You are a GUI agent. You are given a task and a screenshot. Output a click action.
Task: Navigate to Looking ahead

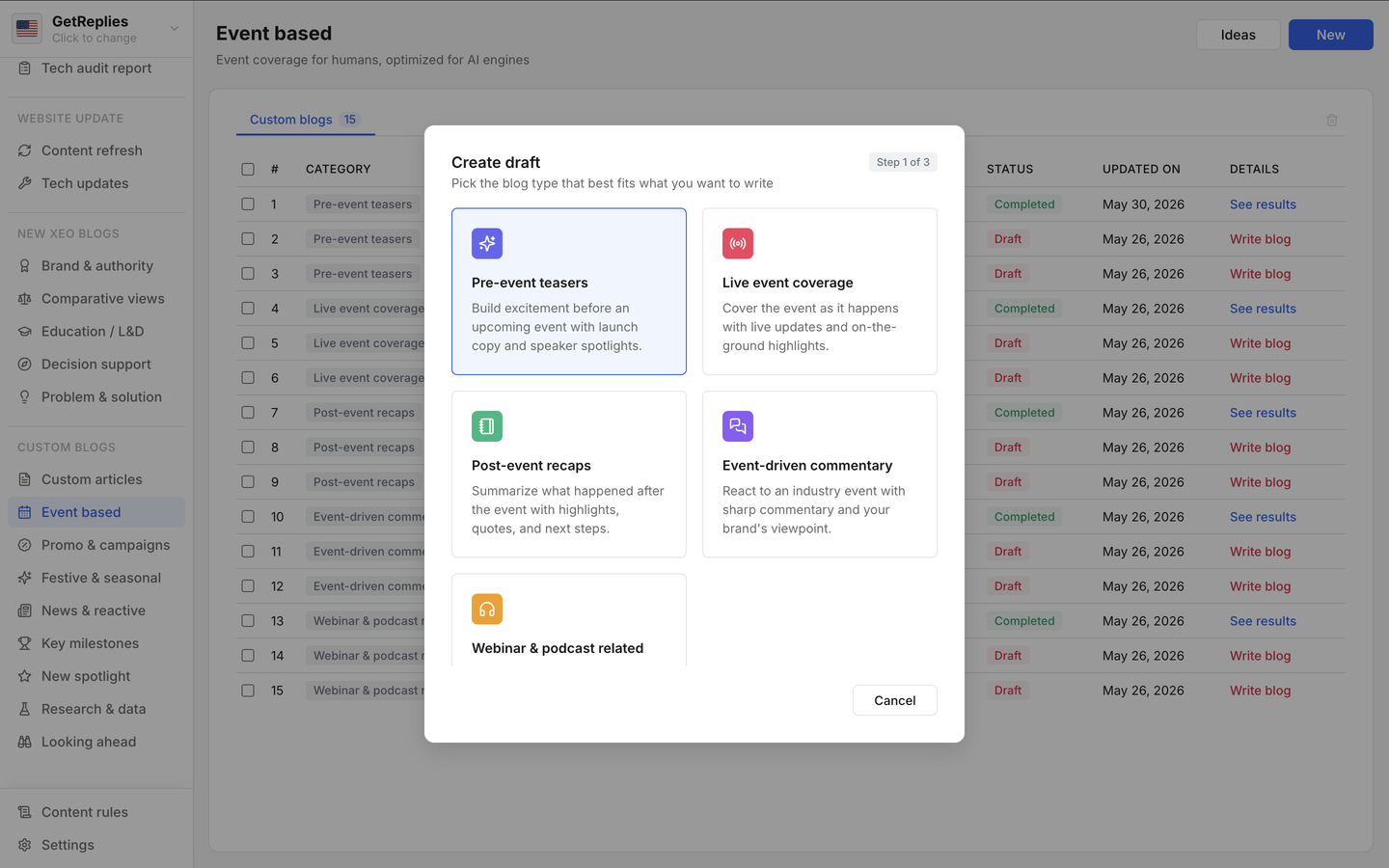[x=96, y=742]
